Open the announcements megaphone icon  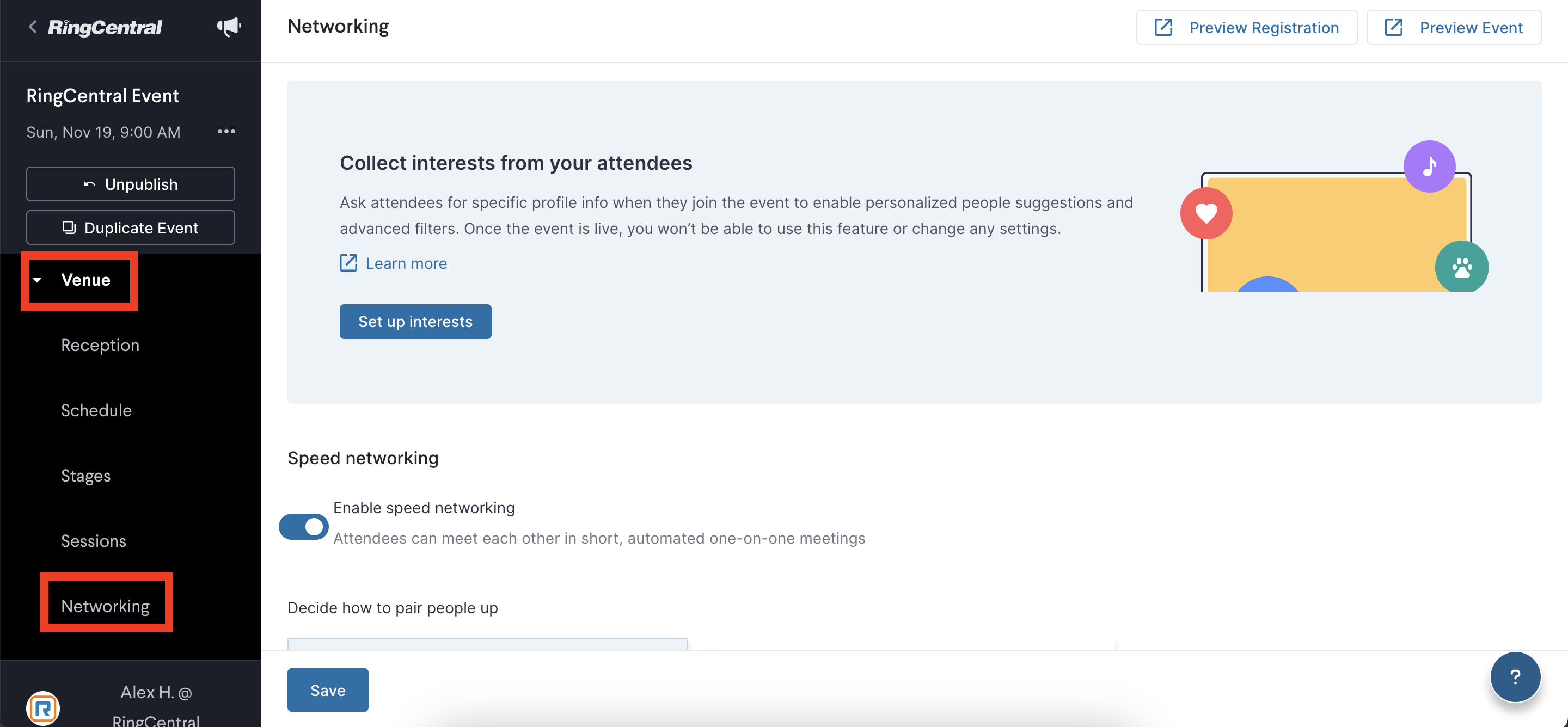[x=229, y=27]
